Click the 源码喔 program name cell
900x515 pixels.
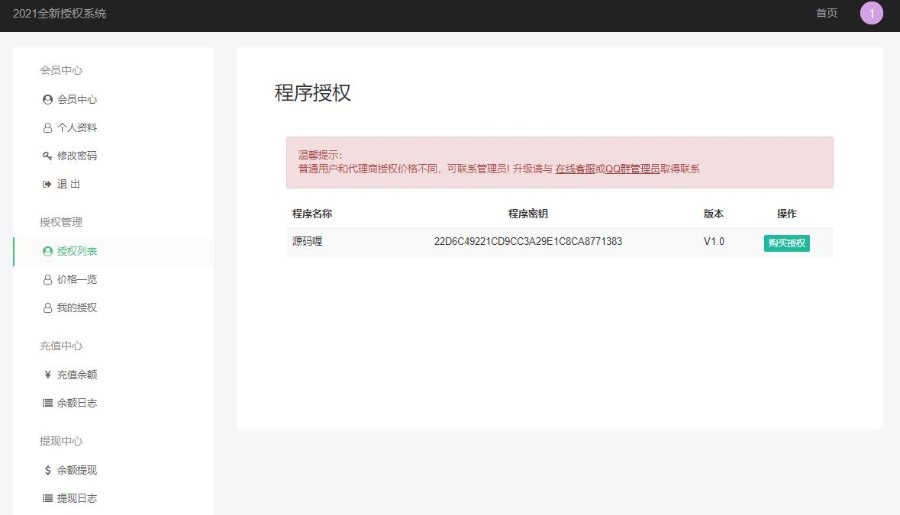307,242
